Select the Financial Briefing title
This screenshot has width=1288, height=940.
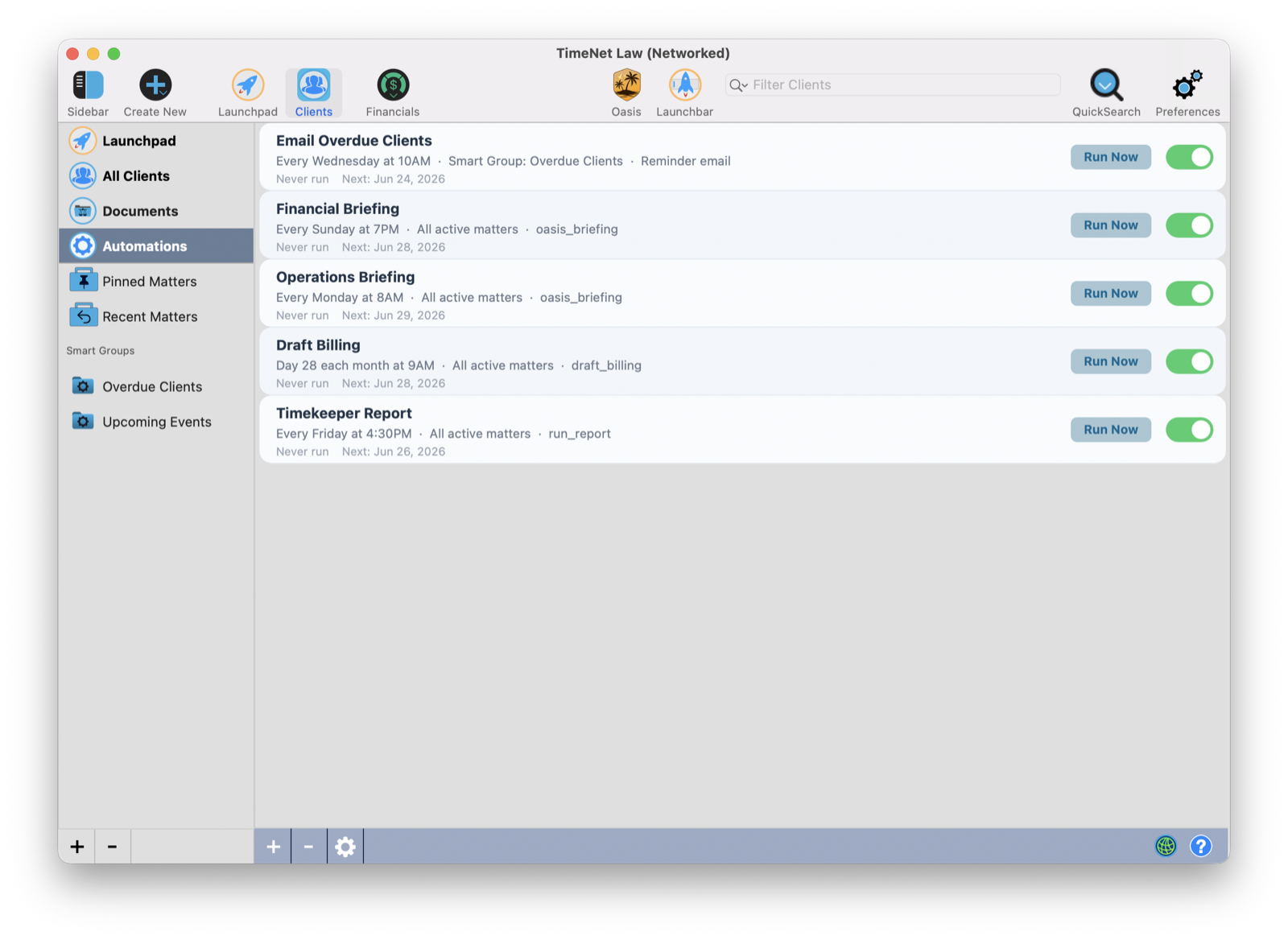(337, 208)
